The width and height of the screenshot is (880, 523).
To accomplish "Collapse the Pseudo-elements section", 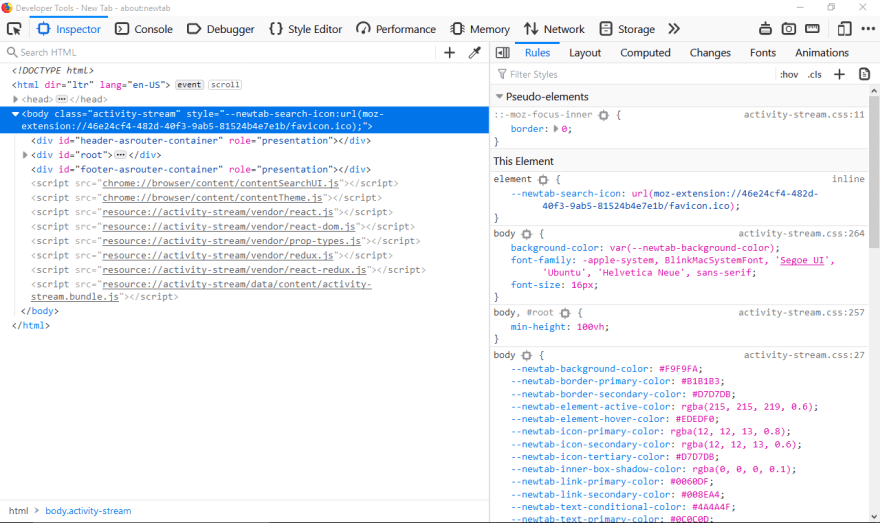I will click(x=499, y=97).
